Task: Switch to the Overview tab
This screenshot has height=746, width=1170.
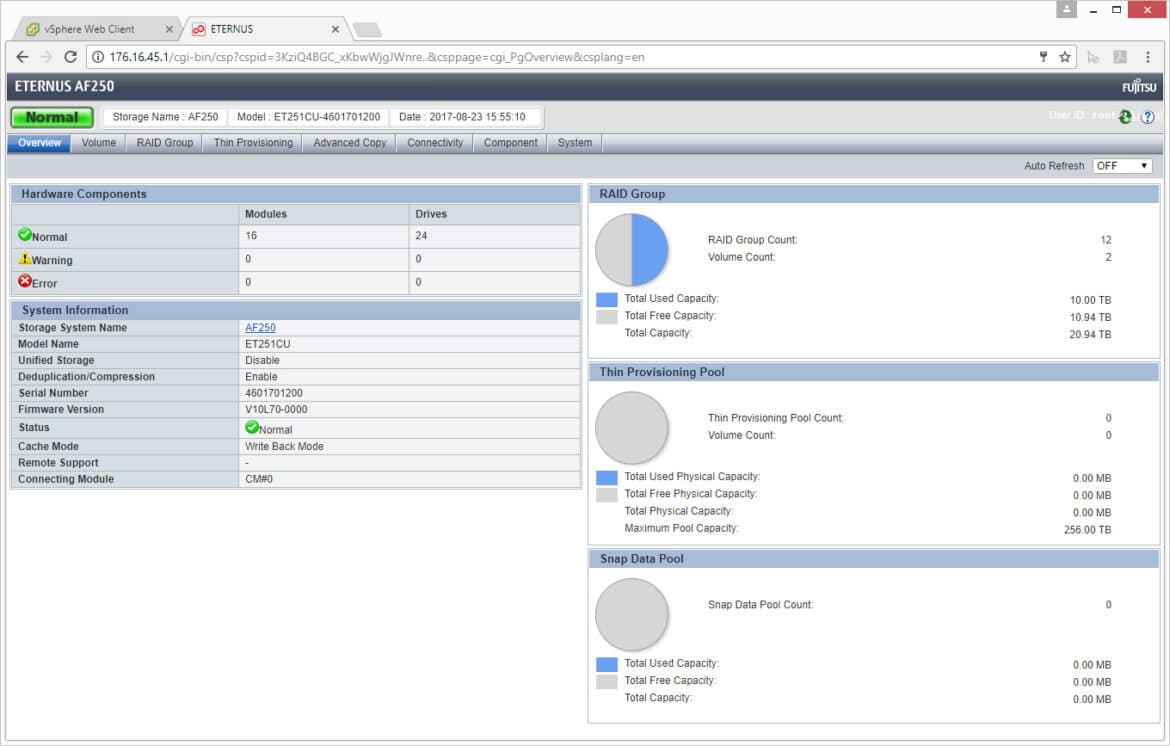Action: pos(40,142)
